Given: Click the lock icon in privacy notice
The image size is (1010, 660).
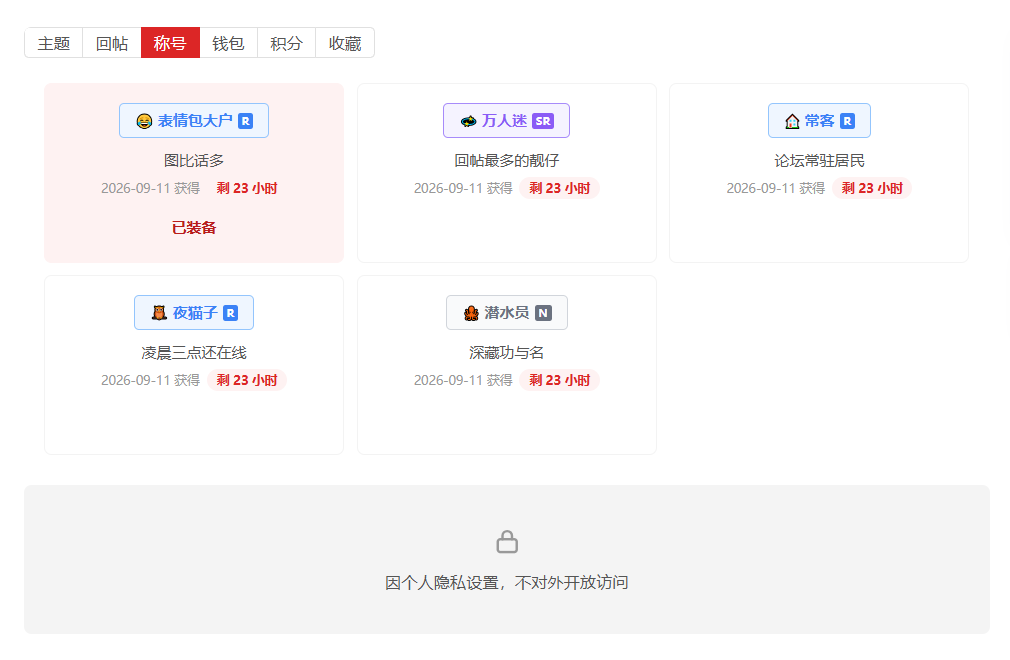Looking at the screenshot, I should [x=507, y=542].
